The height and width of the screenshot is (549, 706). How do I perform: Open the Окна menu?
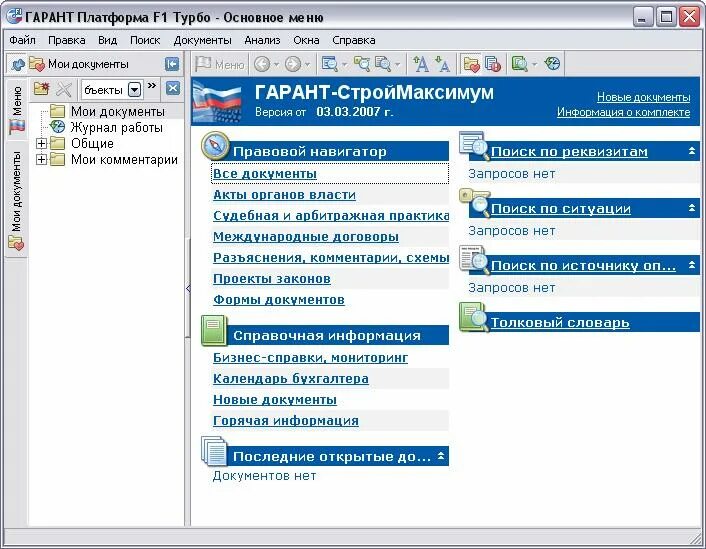tap(306, 40)
